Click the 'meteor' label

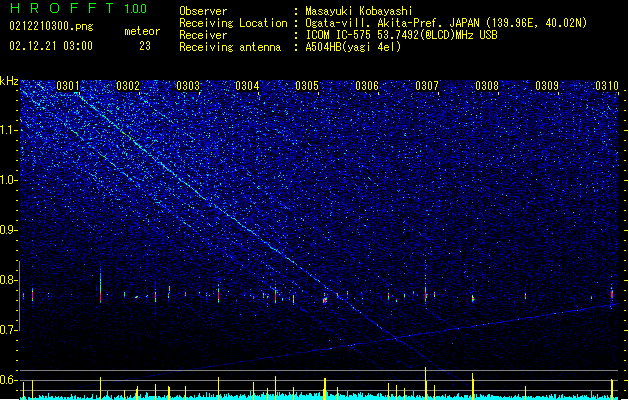tap(142, 31)
